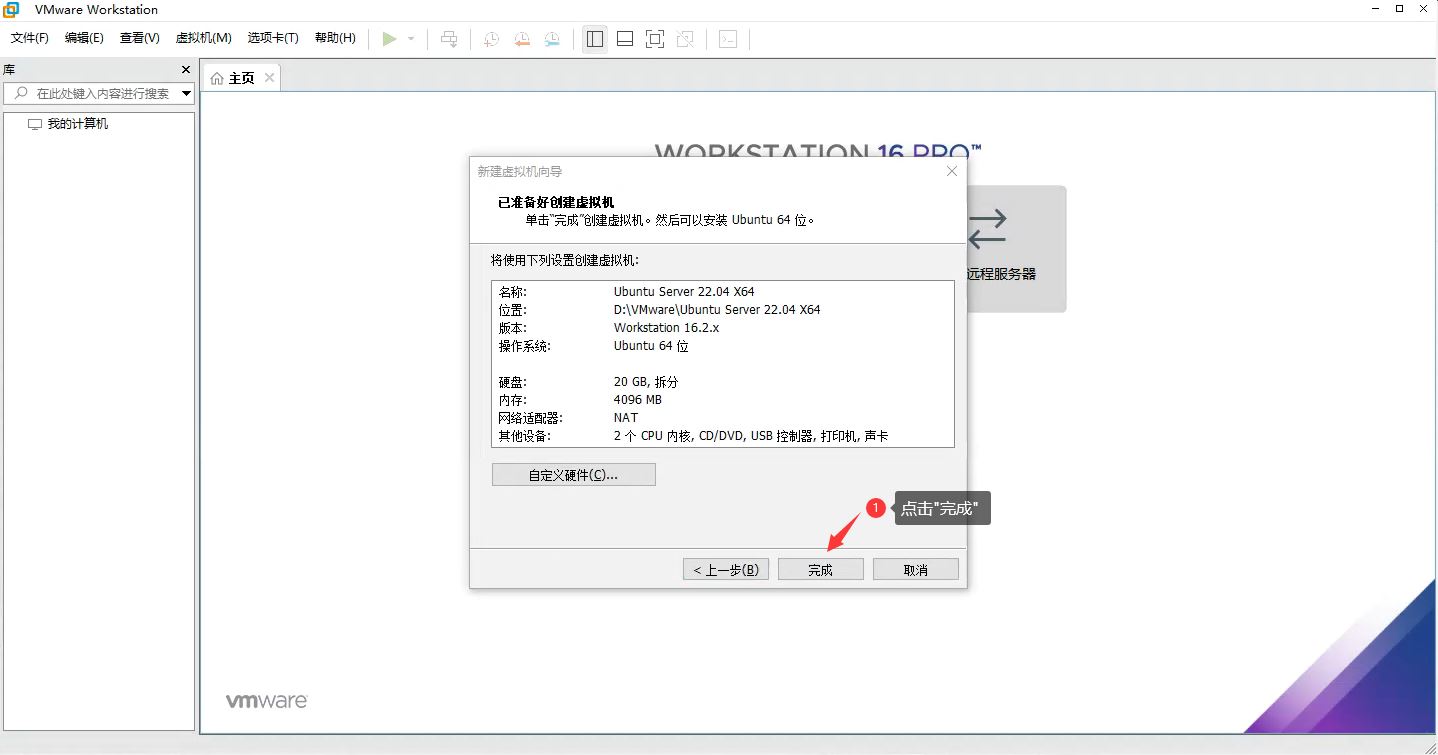The height and width of the screenshot is (755, 1438).
Task: Click the 取消 cancel button
Action: (916, 569)
